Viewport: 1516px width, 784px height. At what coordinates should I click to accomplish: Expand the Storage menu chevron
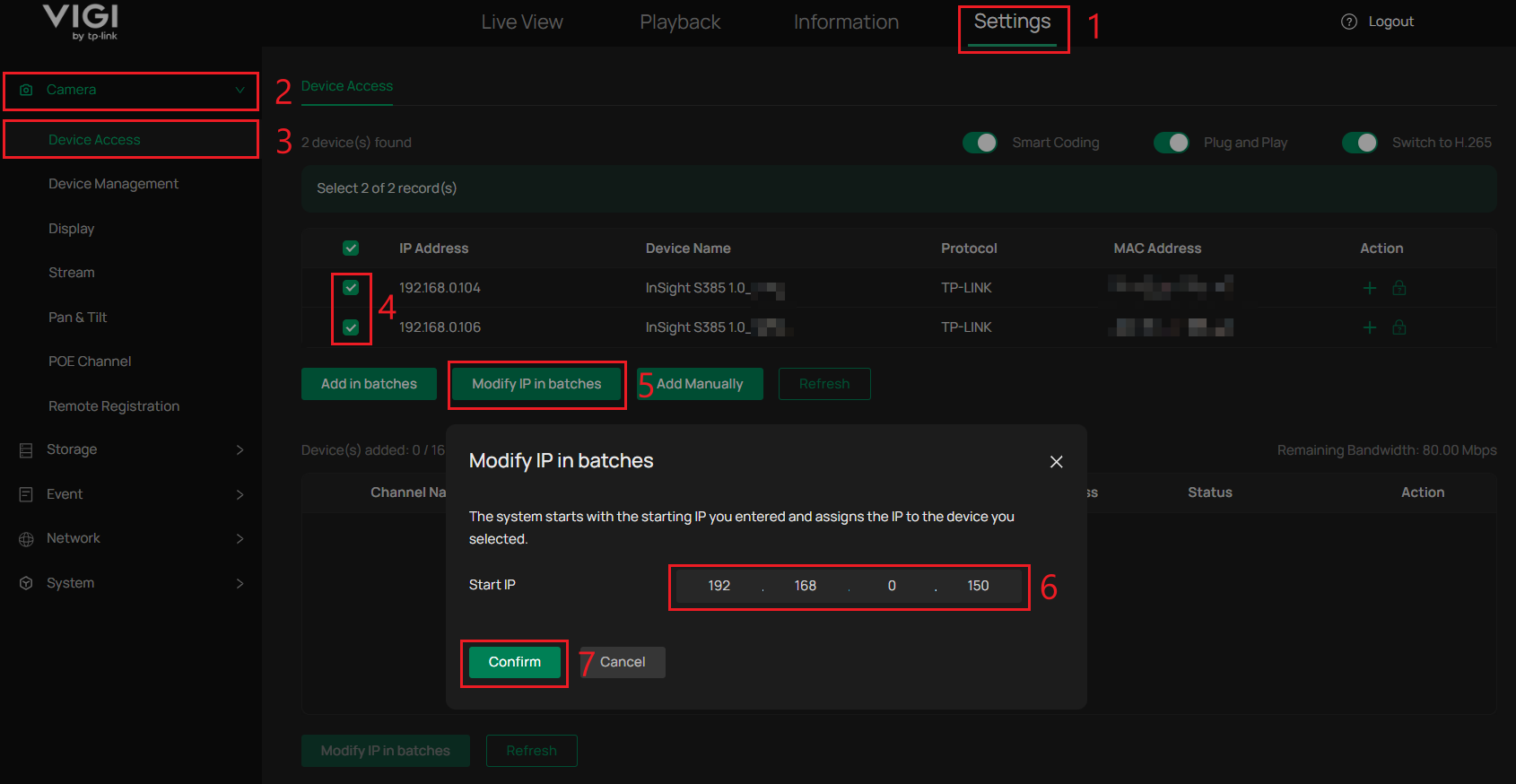pyautogui.click(x=240, y=449)
